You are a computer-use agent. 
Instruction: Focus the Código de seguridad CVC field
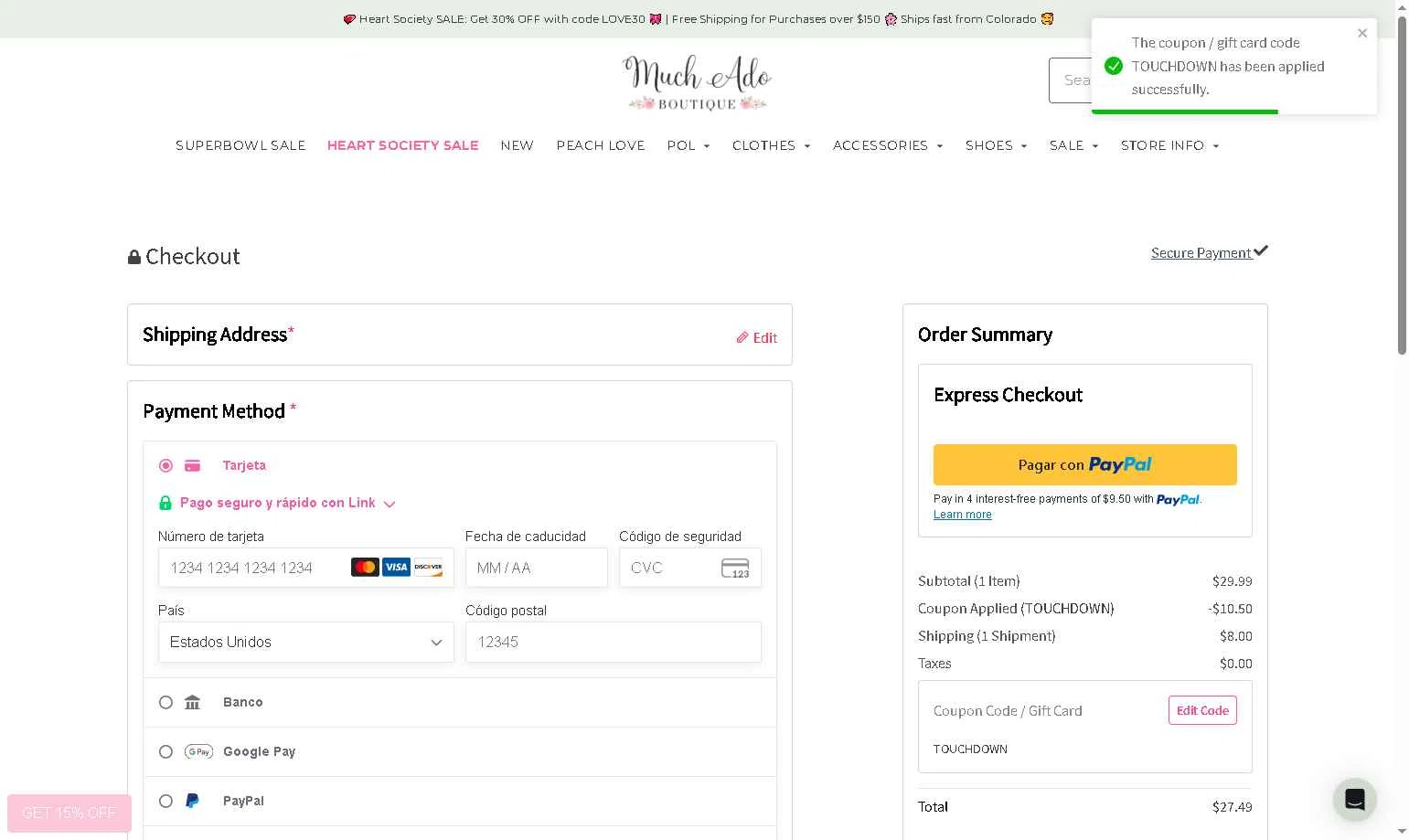coord(690,568)
